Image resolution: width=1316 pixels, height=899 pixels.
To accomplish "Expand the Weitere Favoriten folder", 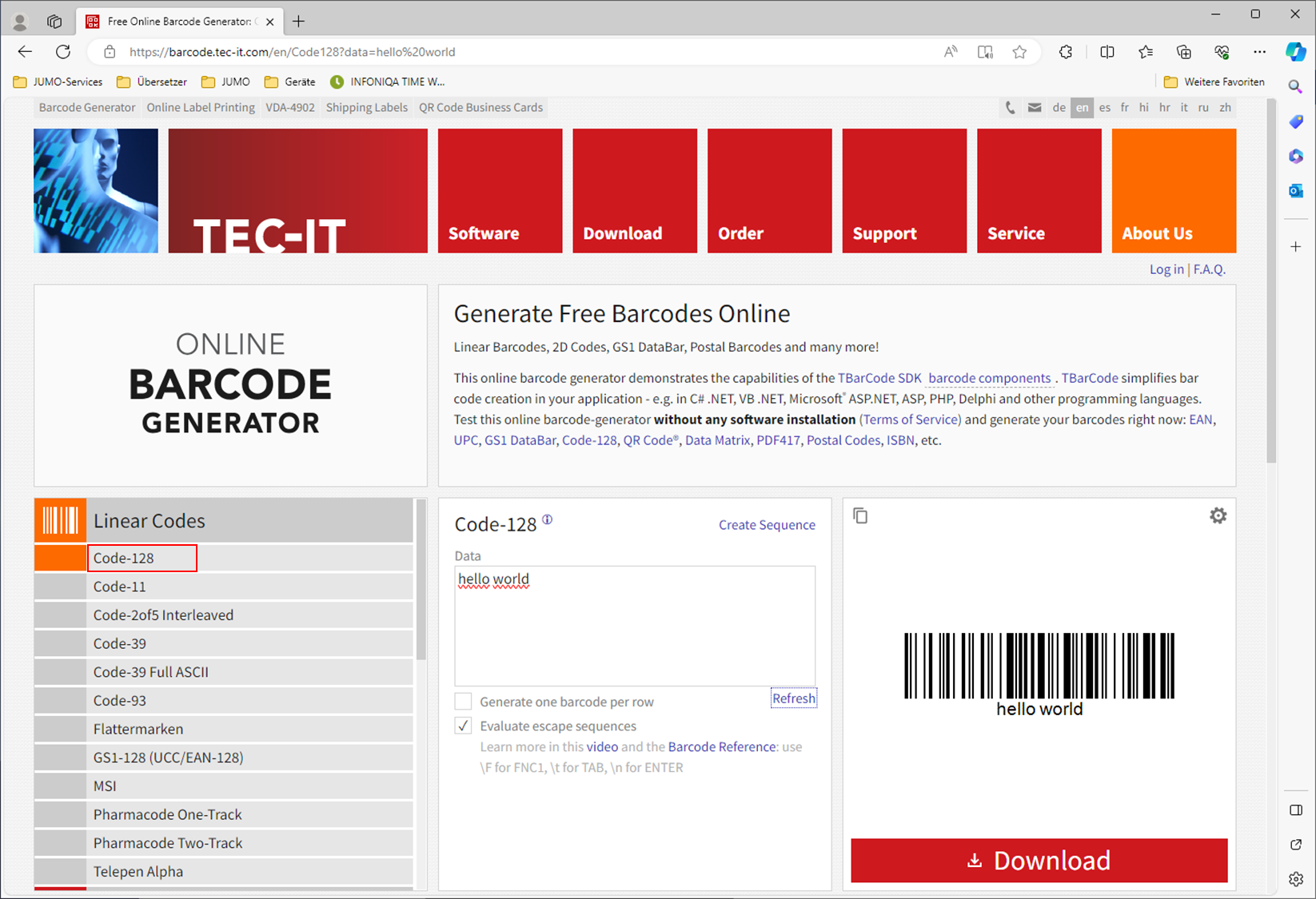I will point(1214,82).
